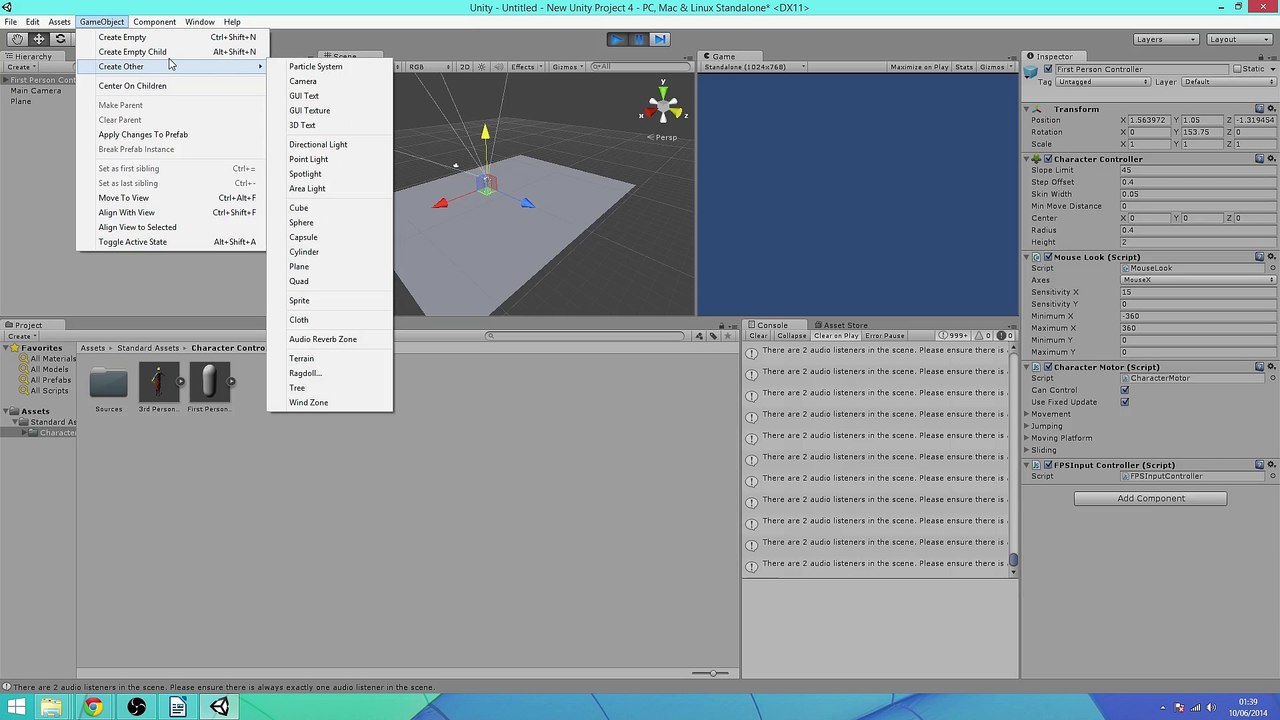Click the console Clear button
Screen dimensions: 1280x720
[758, 336]
